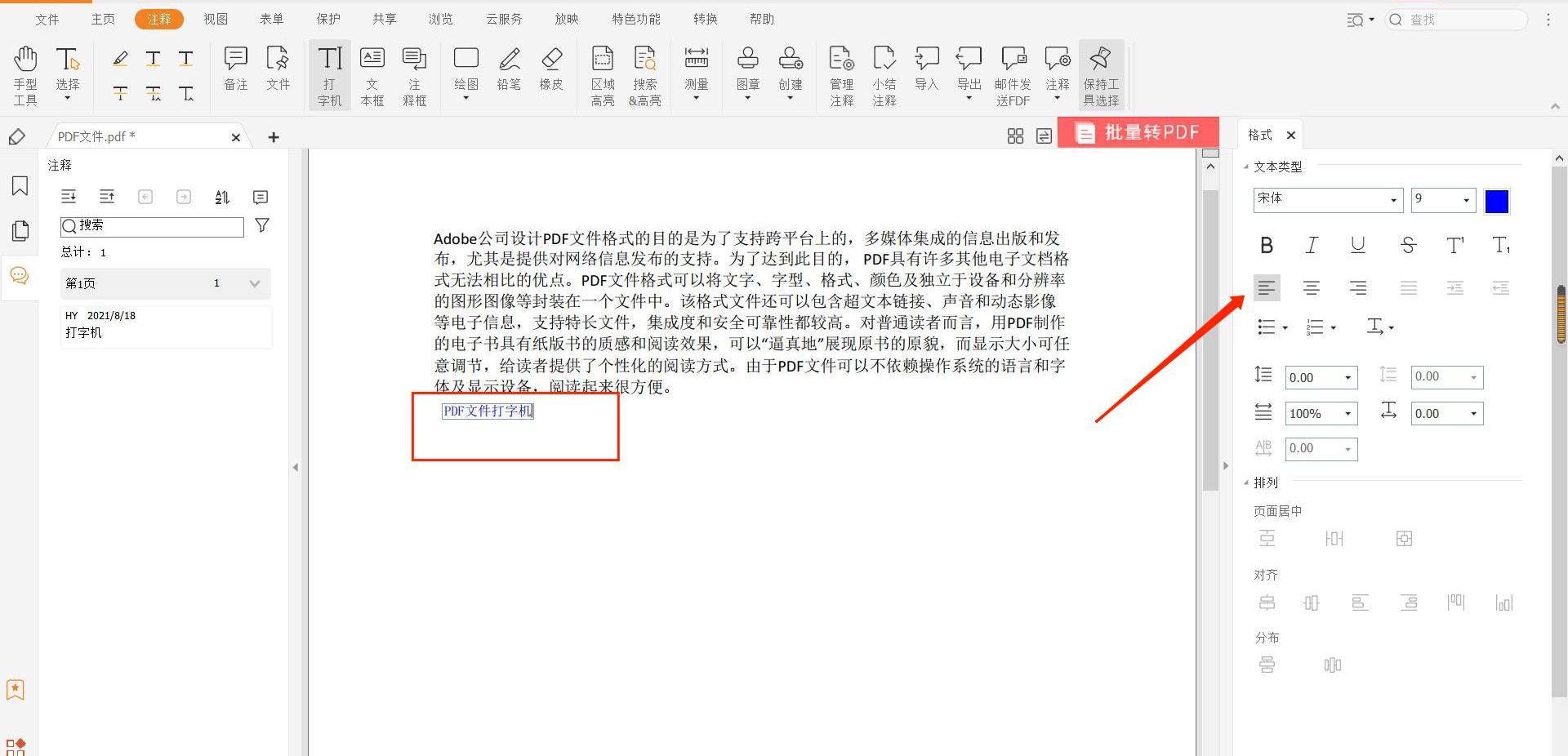Switch to the 视图 ribbon tab
Image resolution: width=1568 pixels, height=756 pixels.
tap(216, 19)
